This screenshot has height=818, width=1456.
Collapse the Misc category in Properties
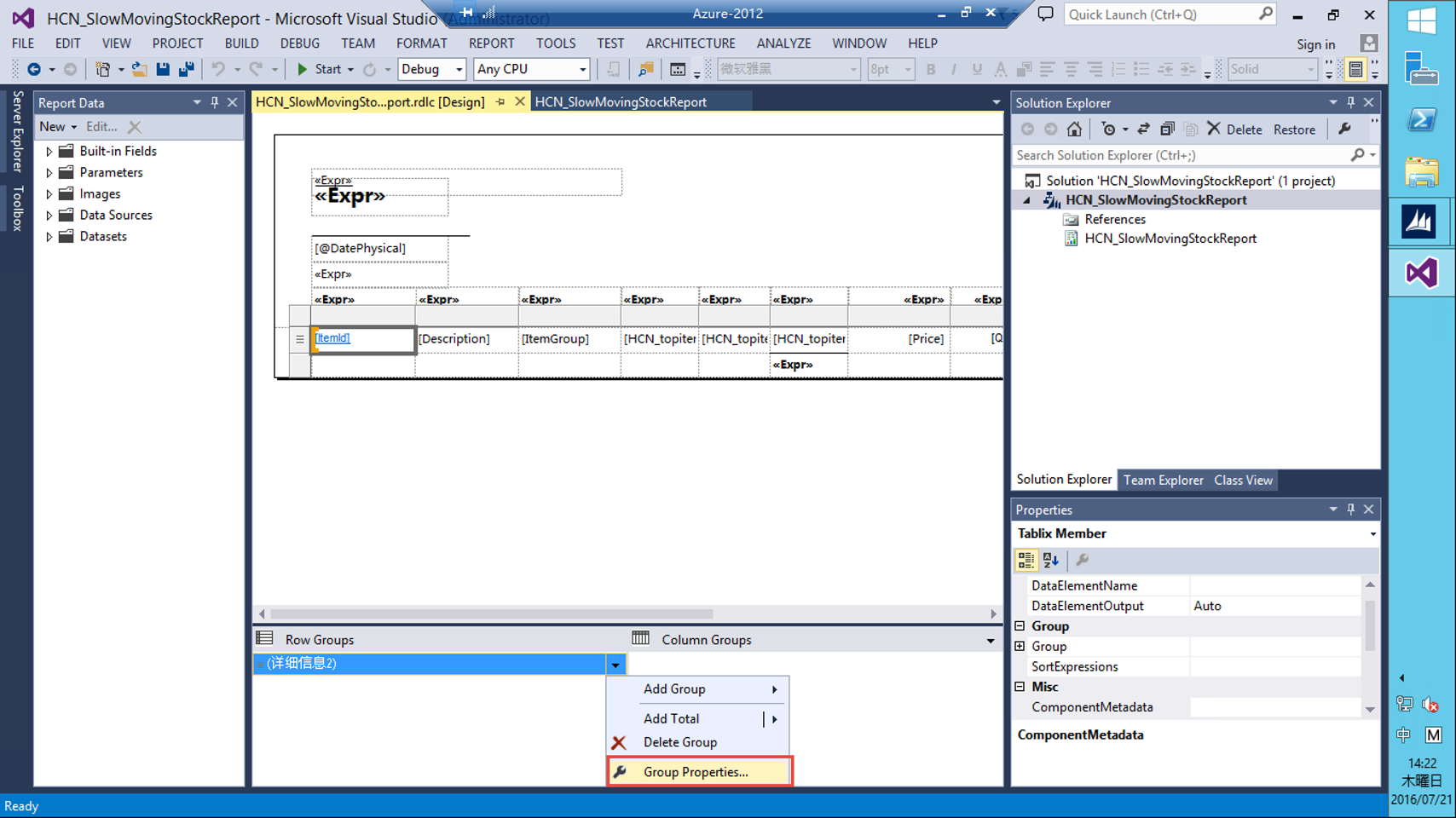(x=1020, y=687)
